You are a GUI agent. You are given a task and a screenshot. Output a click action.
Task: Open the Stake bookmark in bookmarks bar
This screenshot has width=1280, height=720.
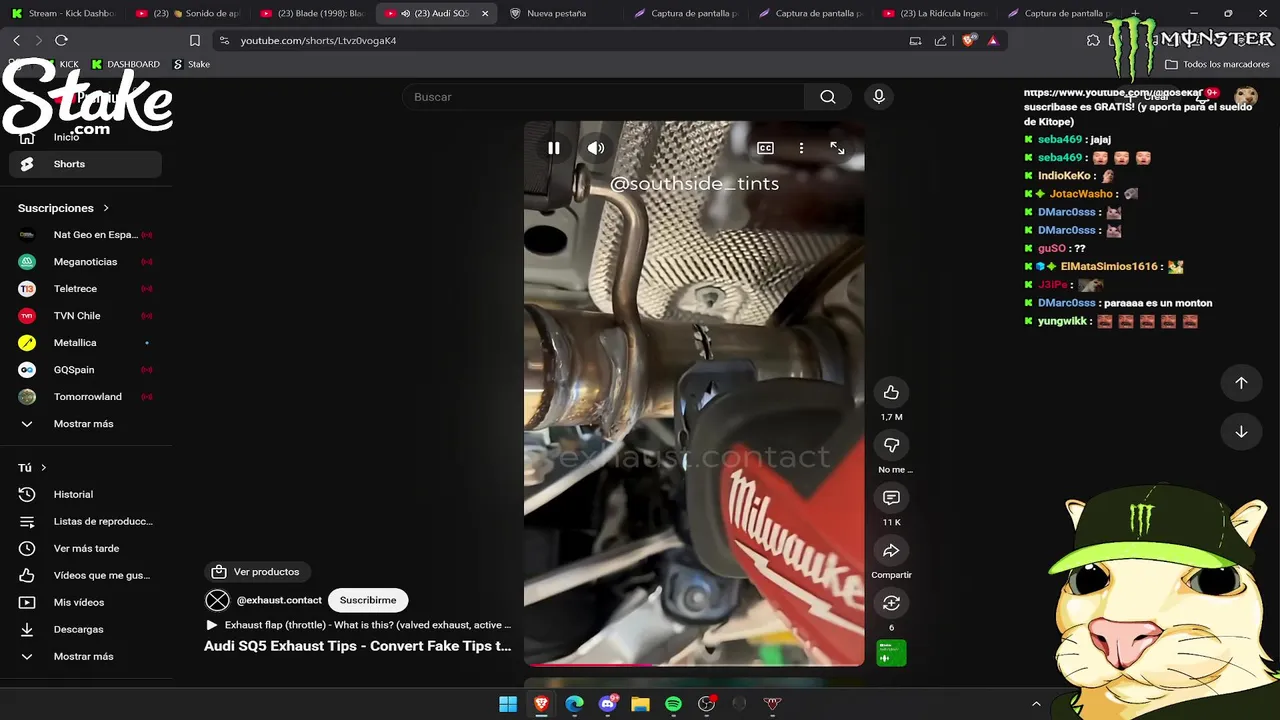pyautogui.click(x=192, y=64)
